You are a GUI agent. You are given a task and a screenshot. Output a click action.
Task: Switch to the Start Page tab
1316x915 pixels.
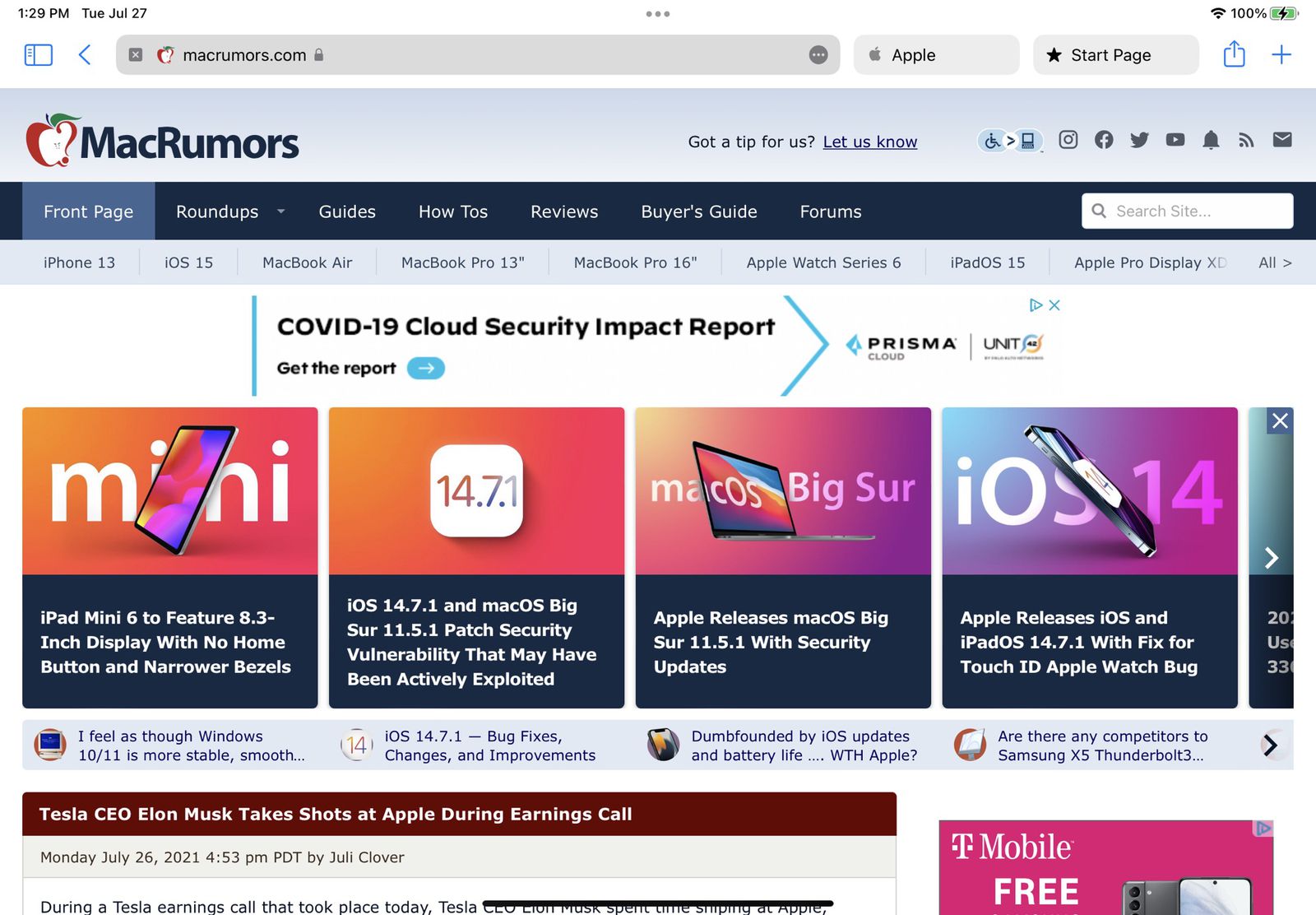[x=1115, y=55]
